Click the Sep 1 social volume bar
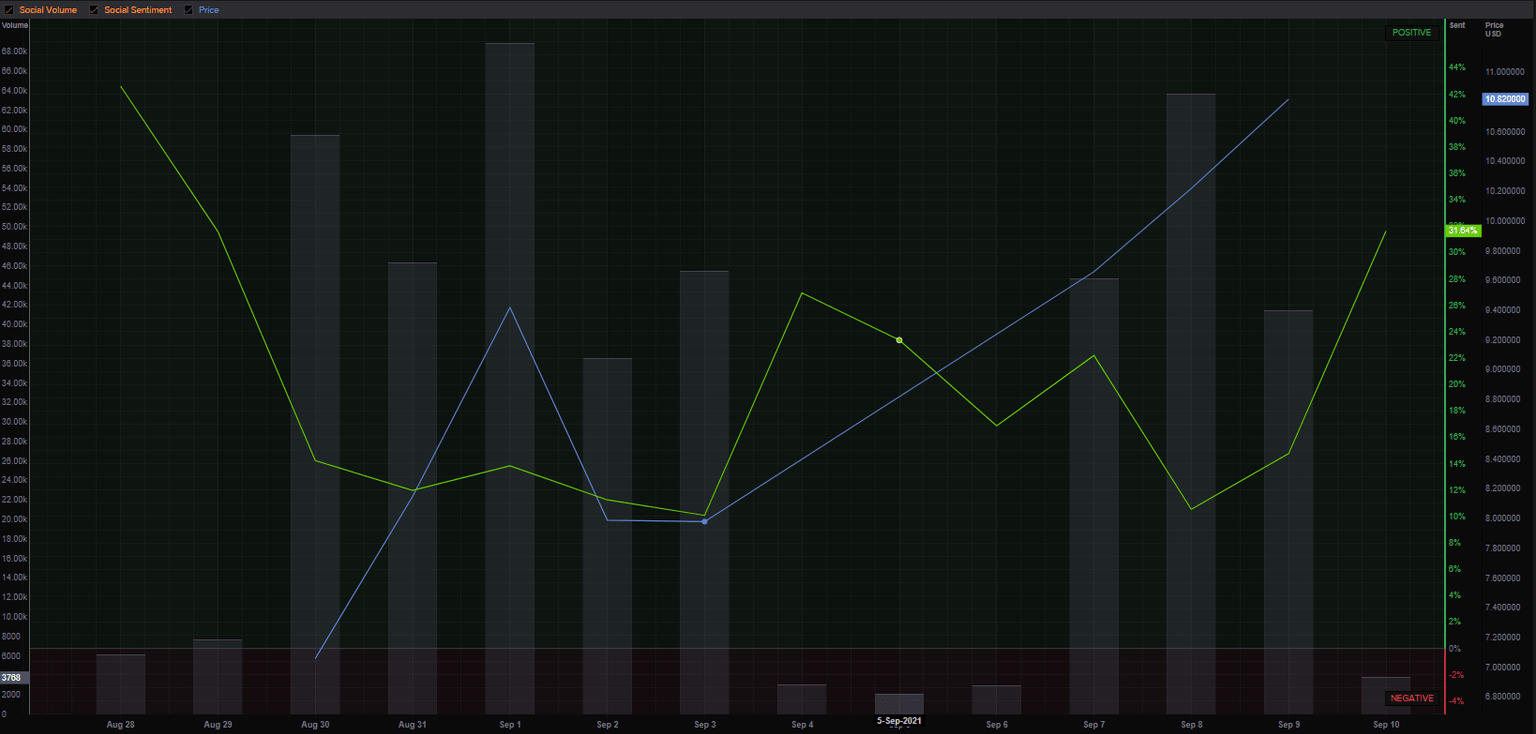Viewport: 1536px width, 734px height. coord(510,379)
